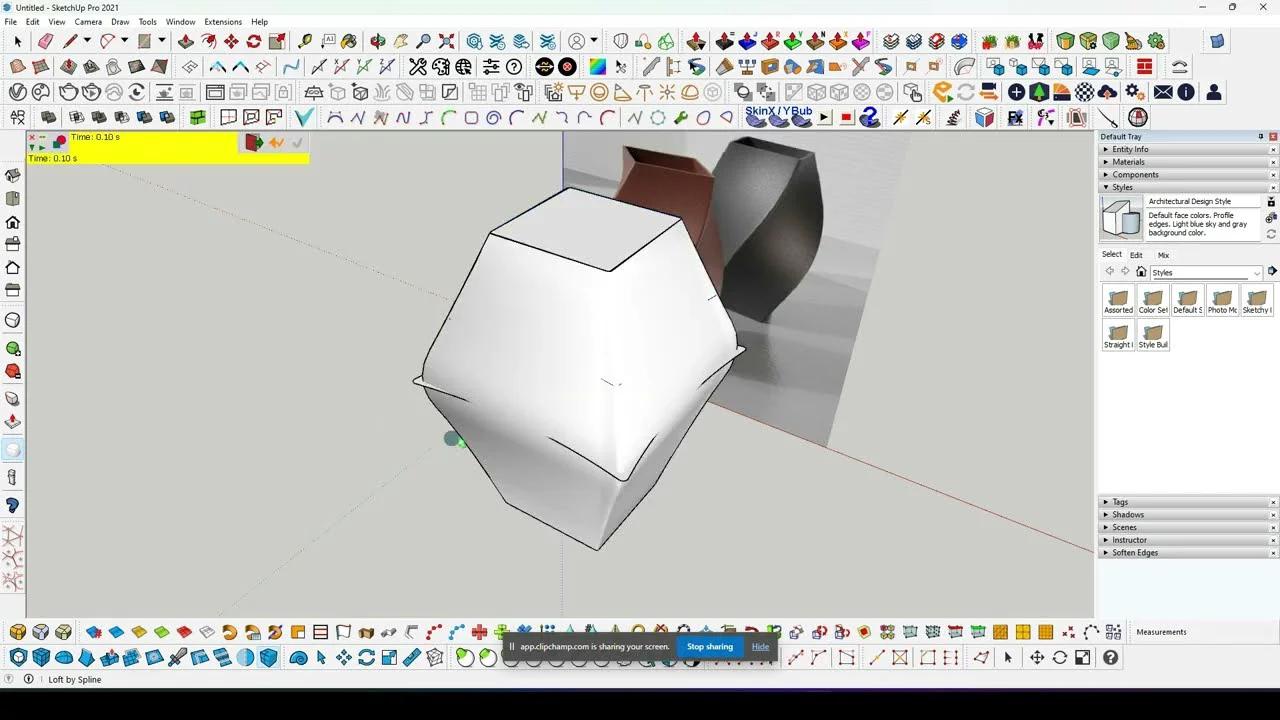Click the Stop sharing button
The width and height of the screenshot is (1280, 720).
(x=710, y=646)
